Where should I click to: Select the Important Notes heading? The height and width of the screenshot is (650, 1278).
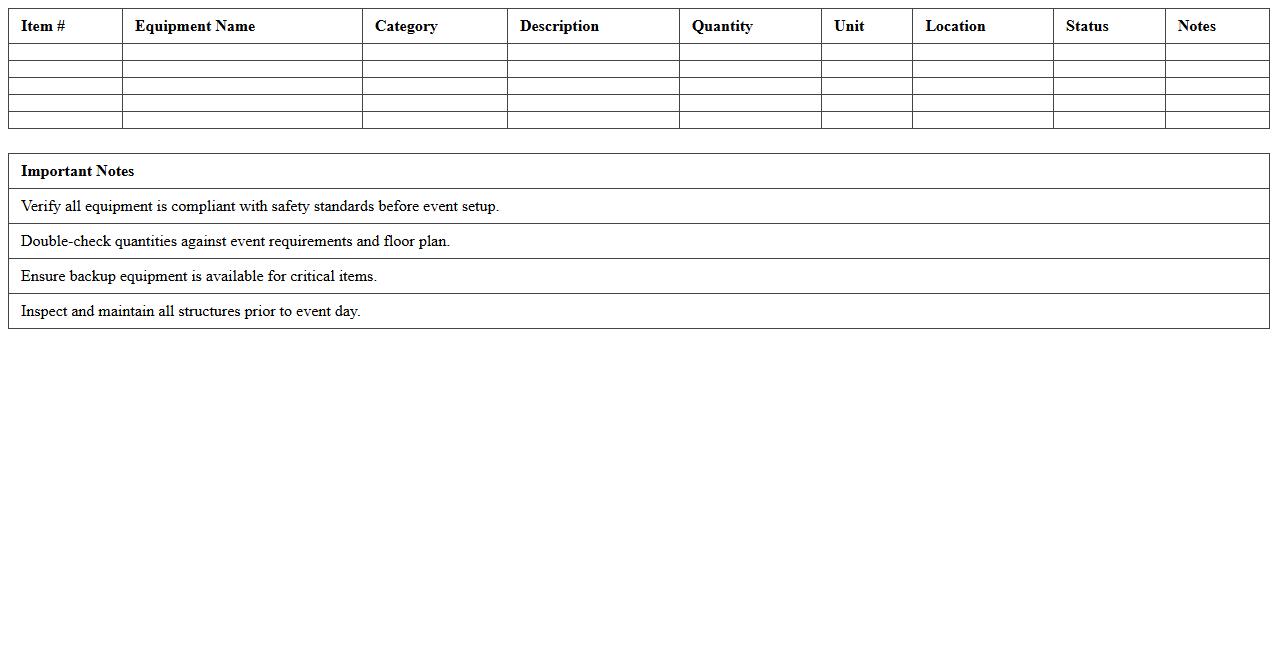(x=78, y=171)
